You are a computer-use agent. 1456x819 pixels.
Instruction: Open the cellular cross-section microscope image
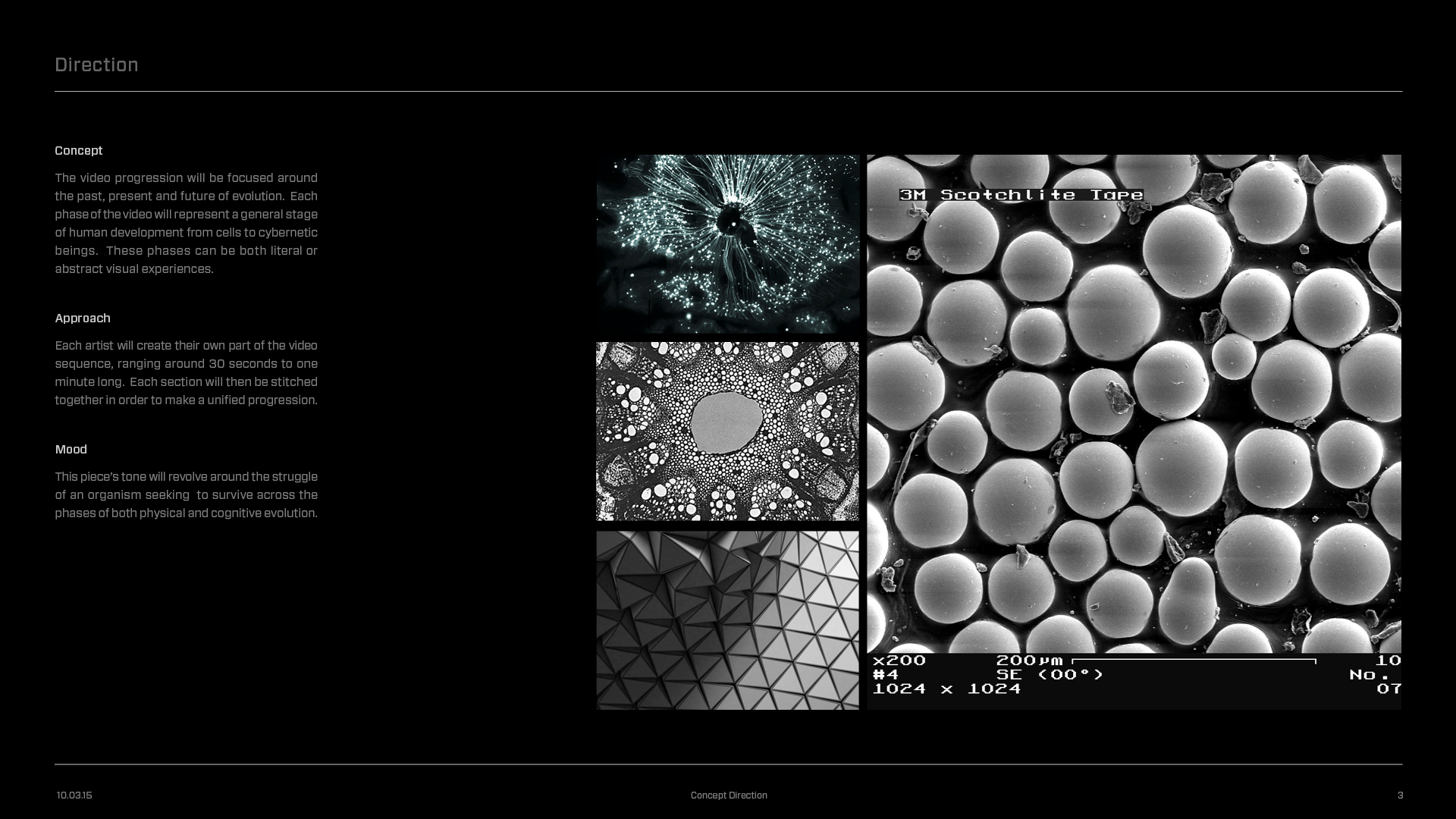click(x=728, y=431)
